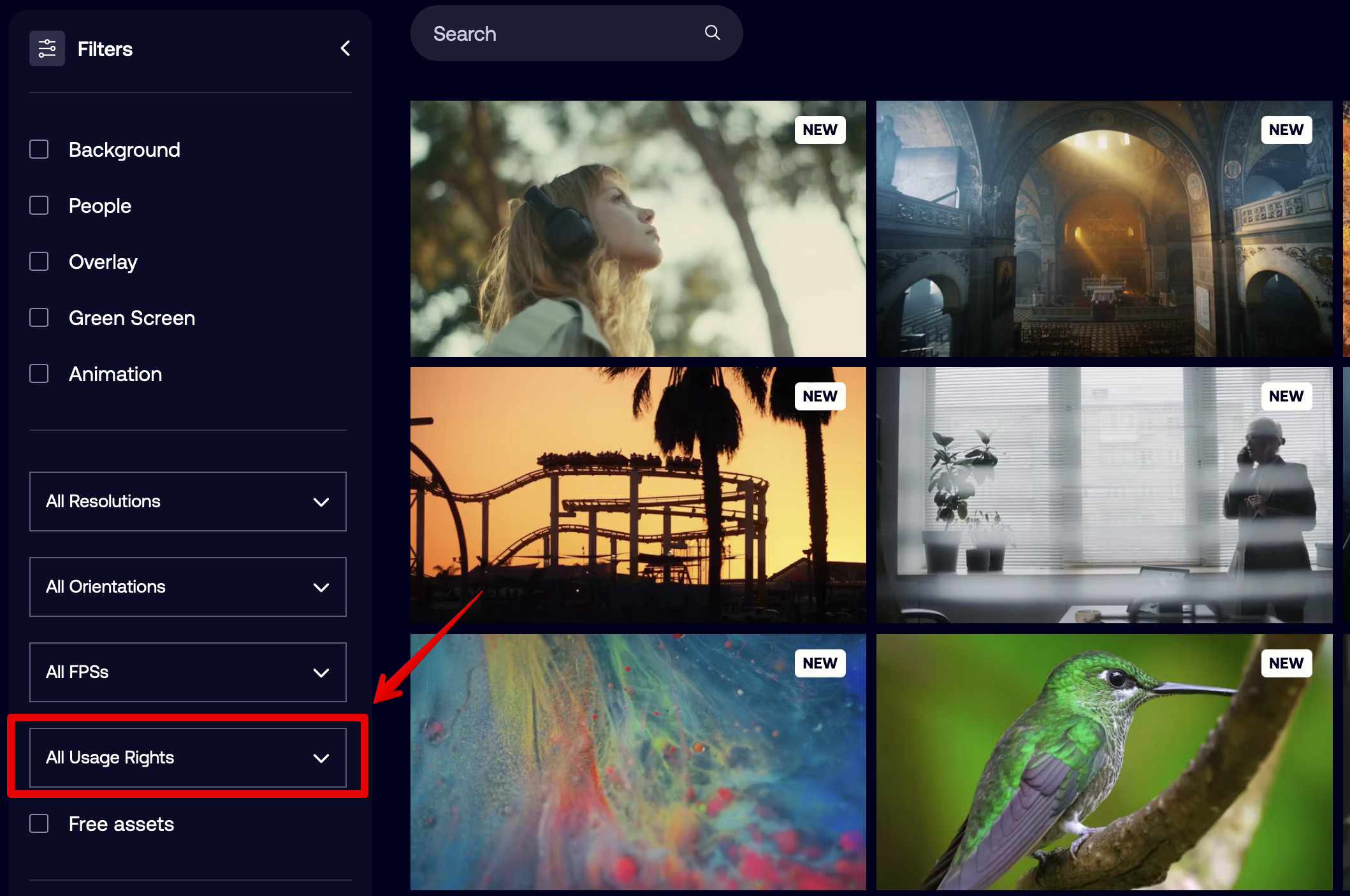Click NEW badge on roller coaster sunset video
The width and height of the screenshot is (1350, 896).
(x=820, y=396)
